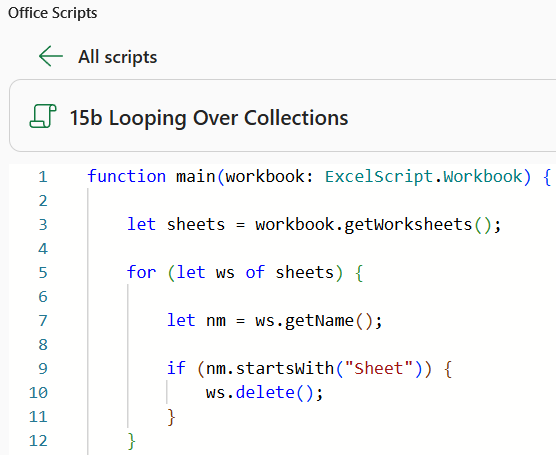Click line number 3 in the gutter

tap(43, 224)
